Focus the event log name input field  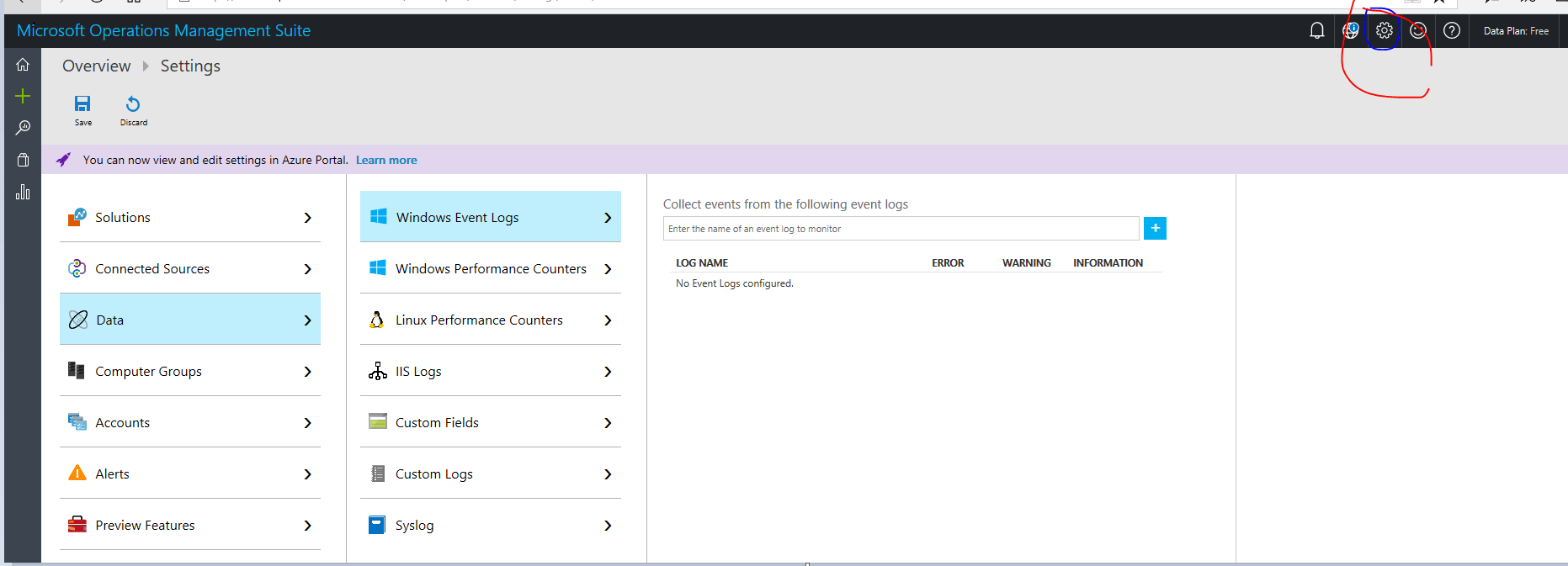(901, 229)
